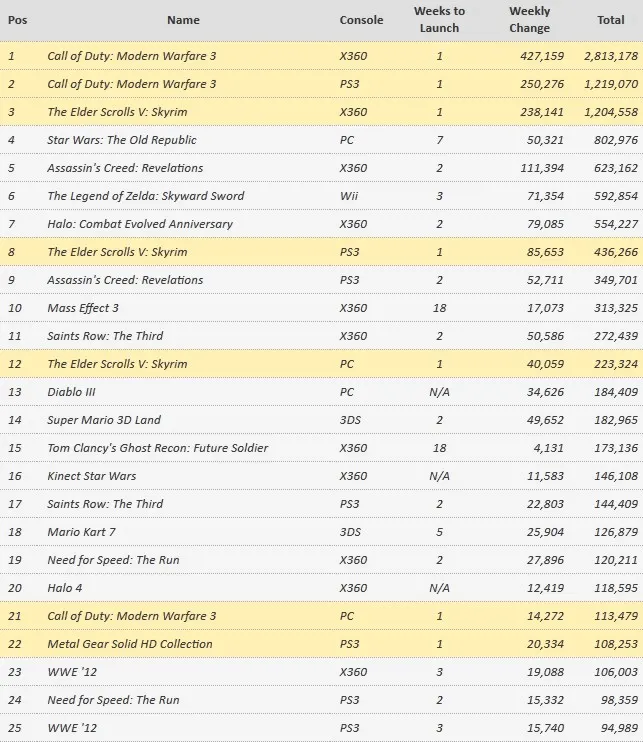This screenshot has width=643, height=742.
Task: Open The Legend of Zelda: Skyward Sword
Action: (145, 196)
